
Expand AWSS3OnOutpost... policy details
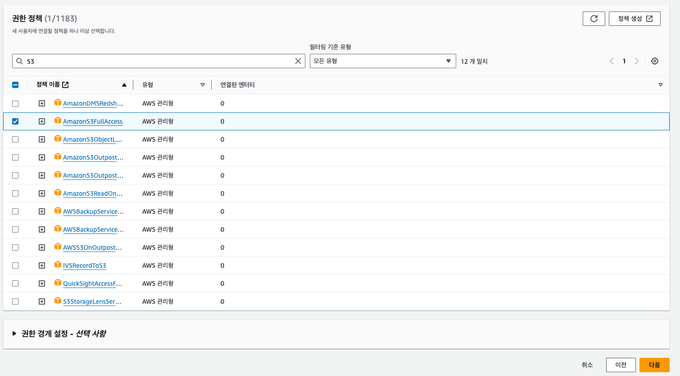(x=42, y=248)
